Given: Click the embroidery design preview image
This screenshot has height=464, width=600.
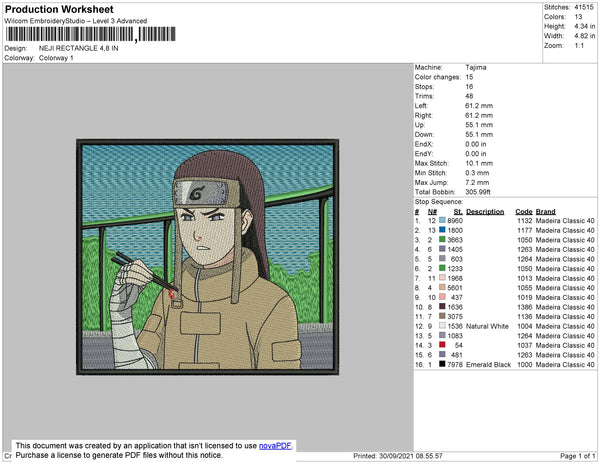Looking at the screenshot, I should coord(207,257).
